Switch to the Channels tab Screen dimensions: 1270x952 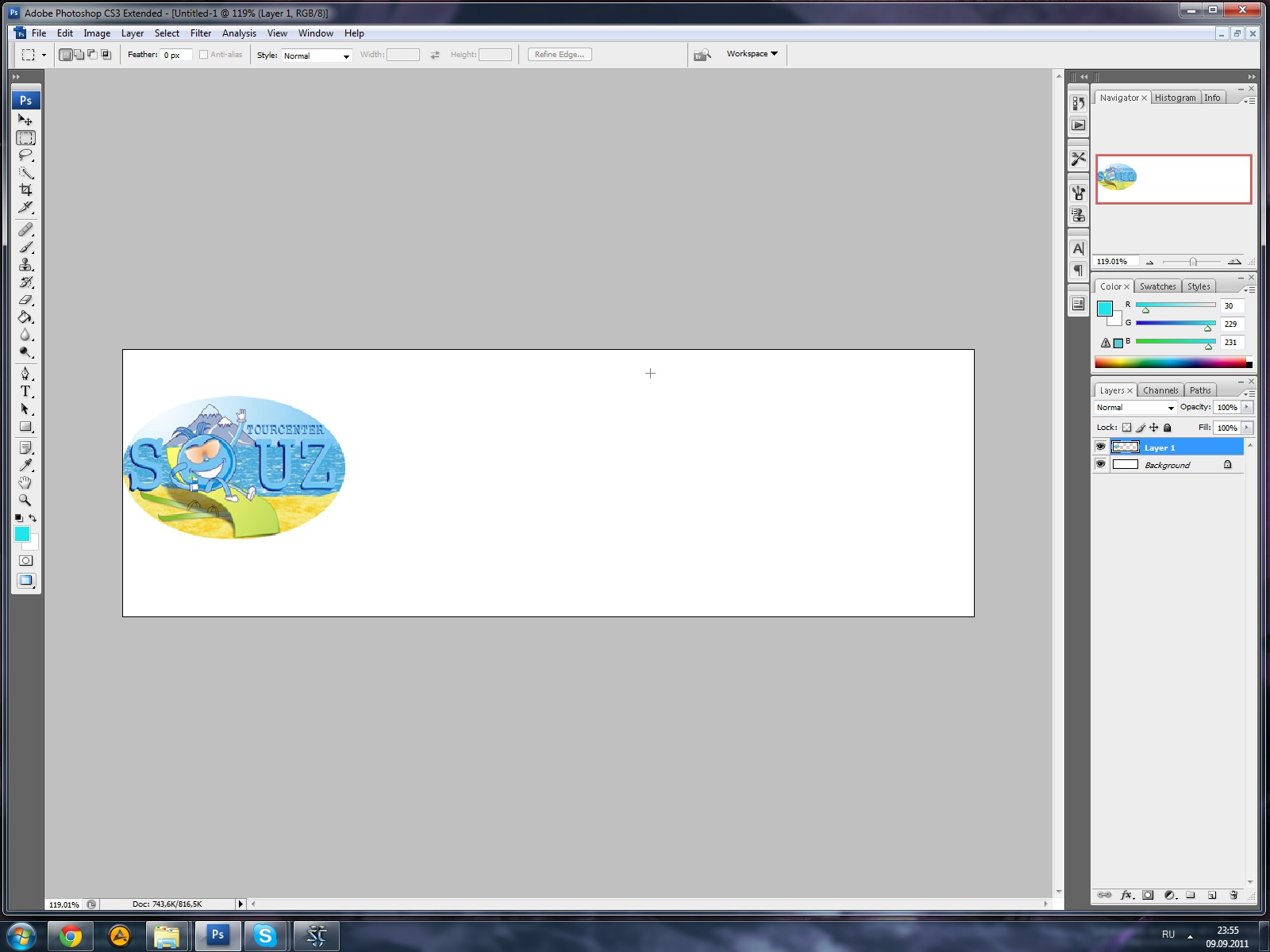click(x=1160, y=390)
